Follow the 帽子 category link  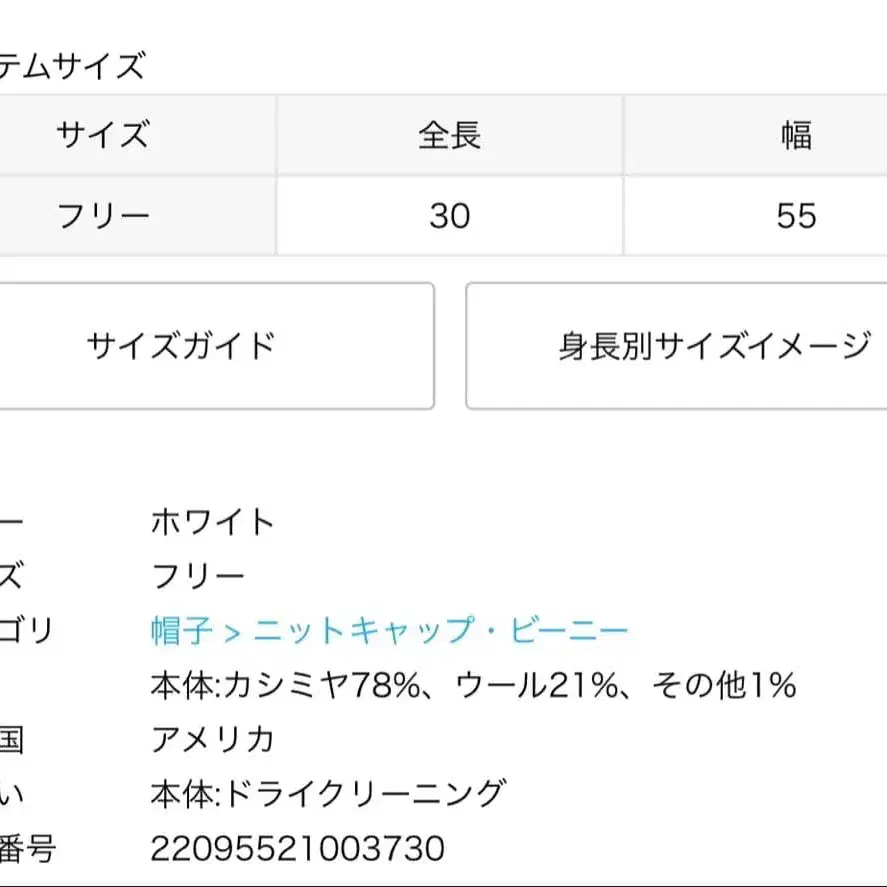[182, 630]
